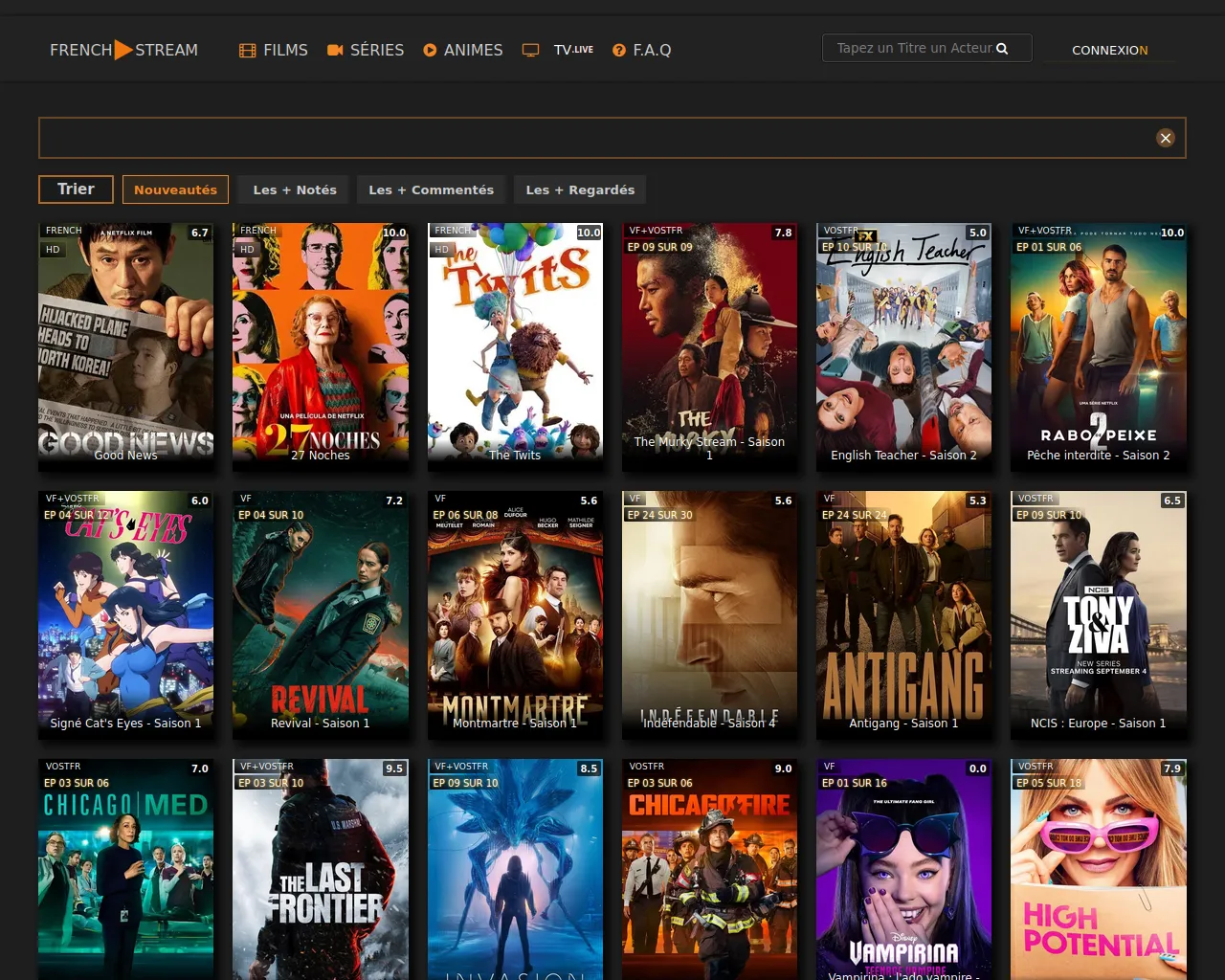Click the play icon beside Animes
The height and width of the screenshot is (980, 1225).
(x=430, y=50)
